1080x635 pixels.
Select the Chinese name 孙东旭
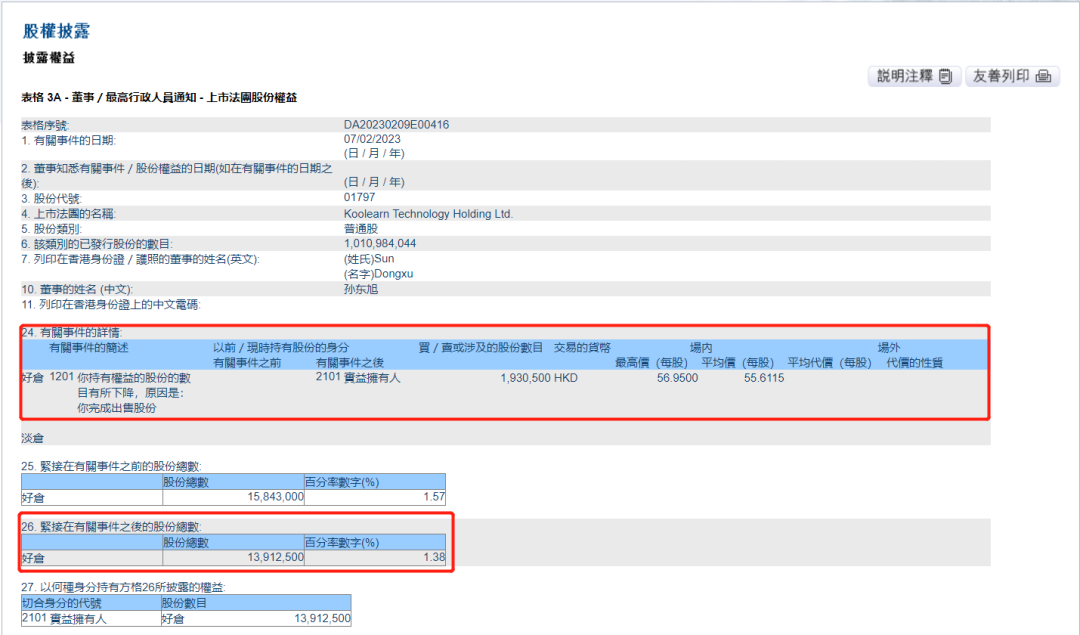pyautogui.click(x=361, y=289)
